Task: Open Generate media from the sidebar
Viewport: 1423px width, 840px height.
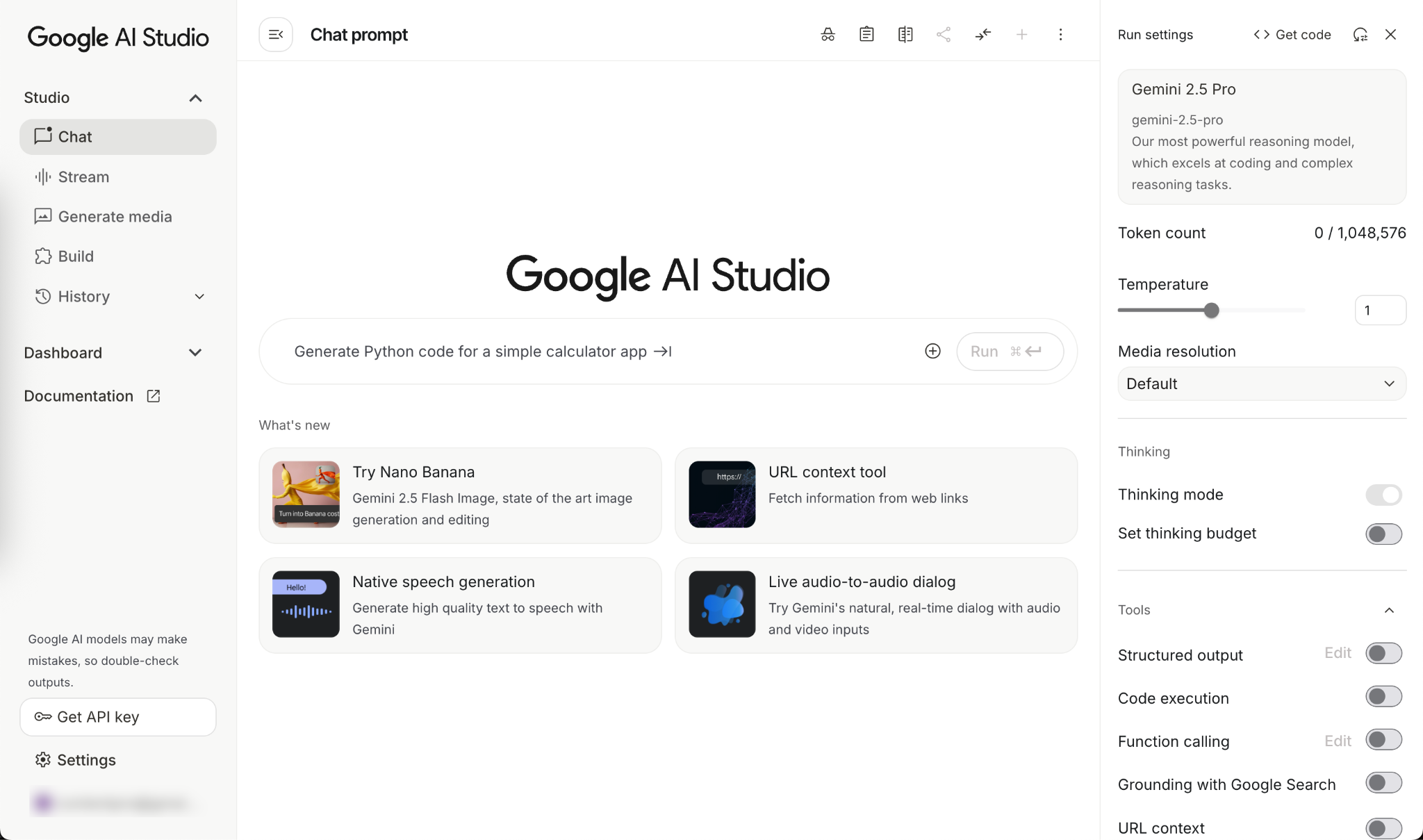Action: coord(118,217)
